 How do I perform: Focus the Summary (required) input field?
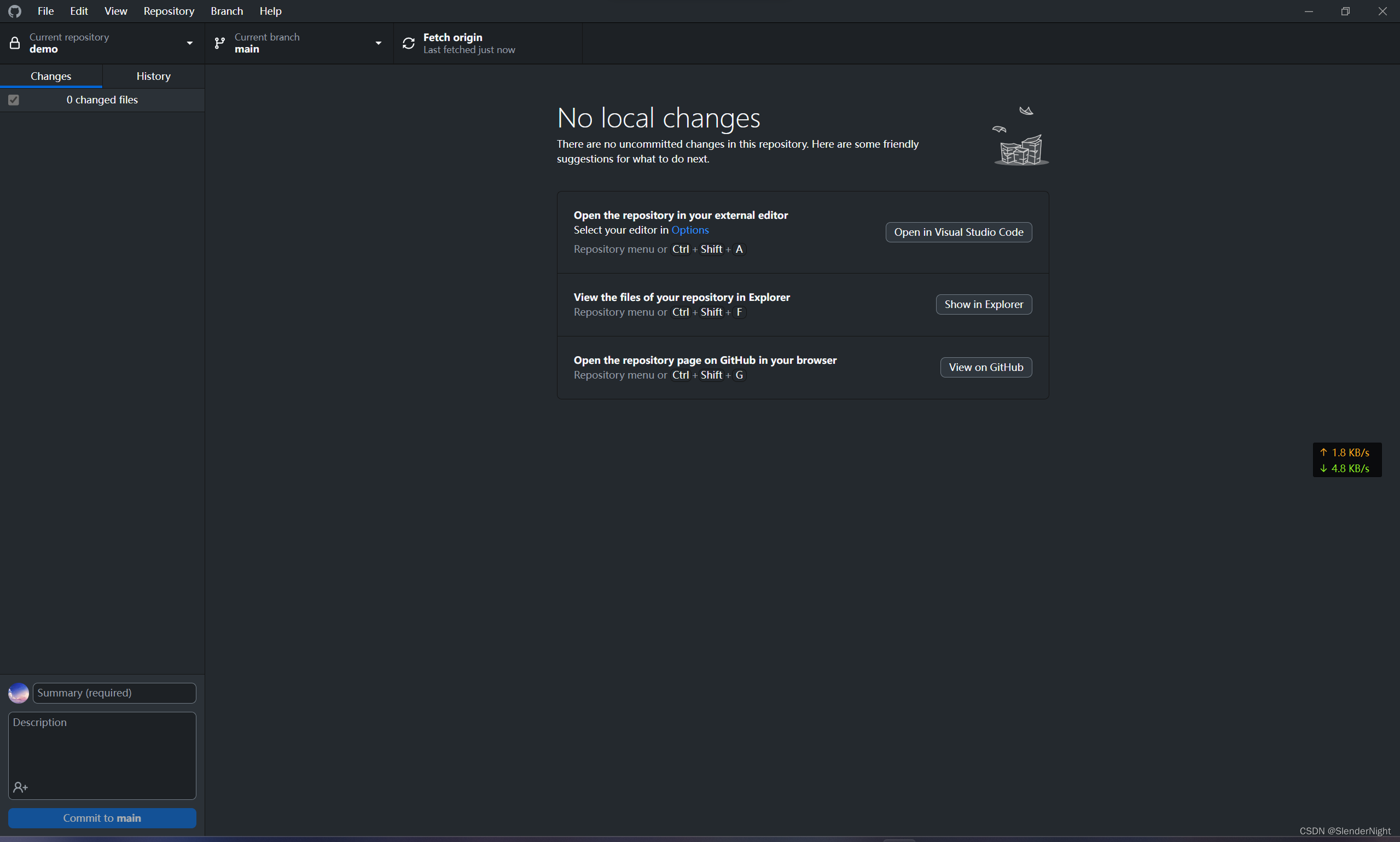(114, 693)
